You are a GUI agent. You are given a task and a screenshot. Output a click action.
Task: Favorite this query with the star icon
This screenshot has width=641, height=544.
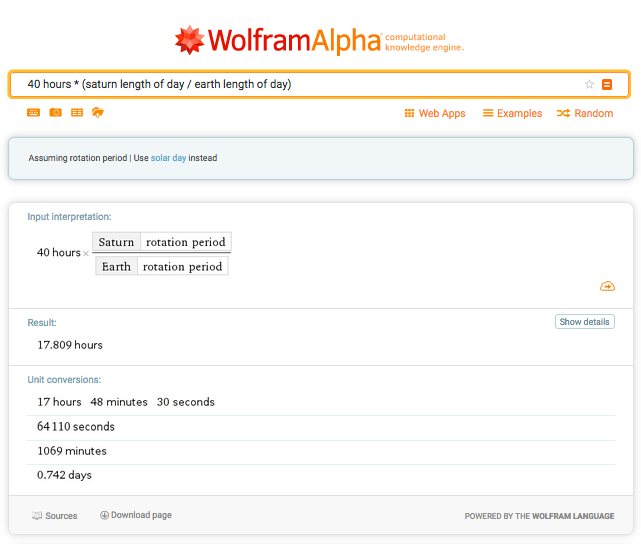coord(589,84)
